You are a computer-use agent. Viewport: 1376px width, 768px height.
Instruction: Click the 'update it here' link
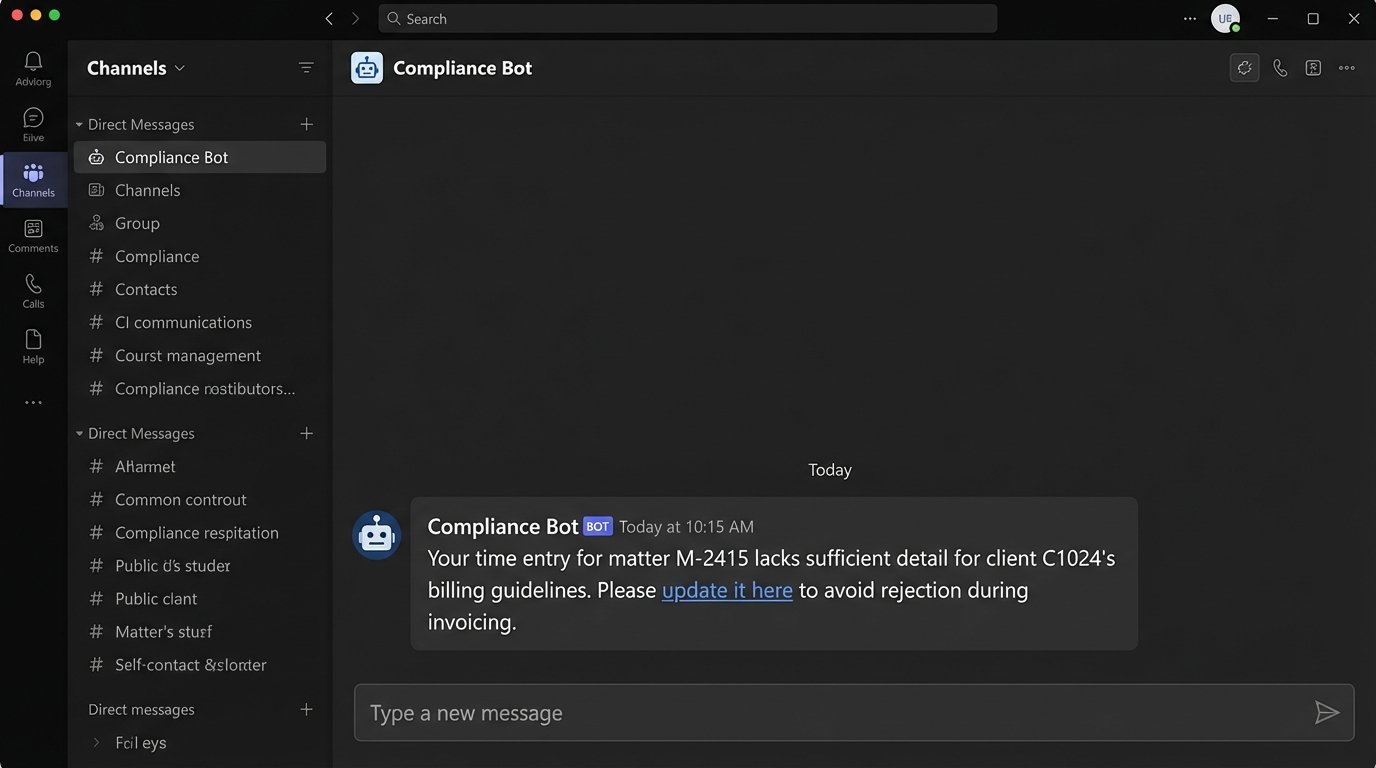pyautogui.click(x=727, y=590)
